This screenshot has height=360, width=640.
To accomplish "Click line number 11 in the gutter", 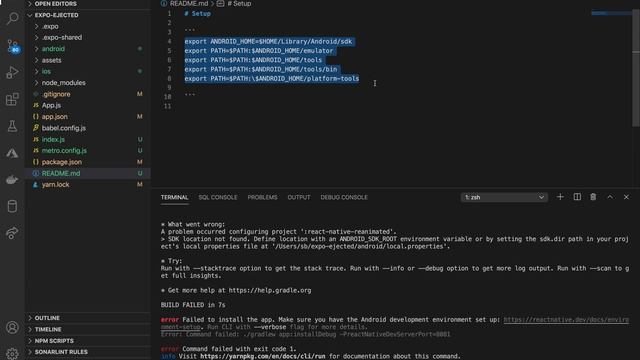I will [167, 107].
